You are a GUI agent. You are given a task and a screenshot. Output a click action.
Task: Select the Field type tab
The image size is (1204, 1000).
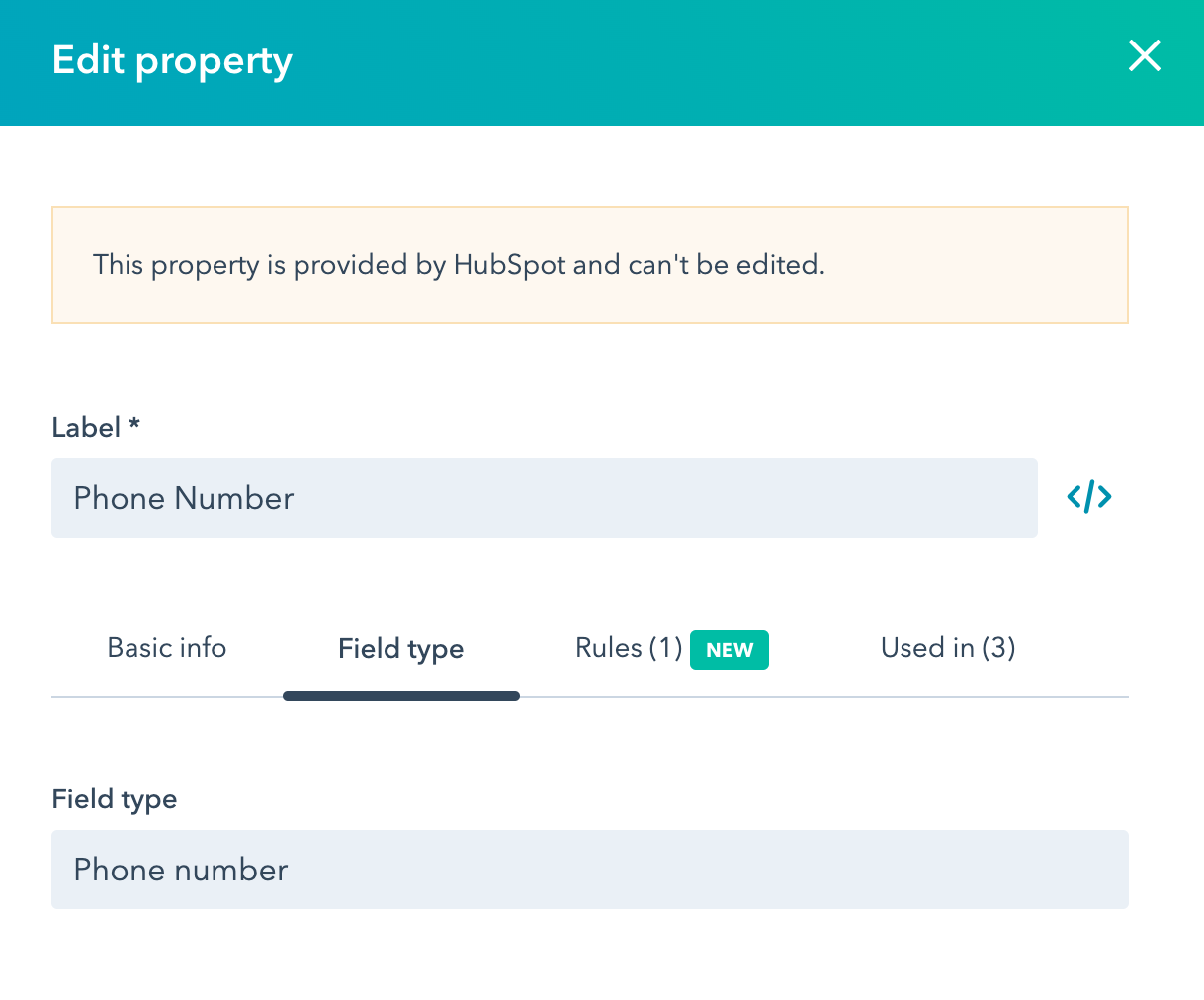pyautogui.click(x=400, y=649)
